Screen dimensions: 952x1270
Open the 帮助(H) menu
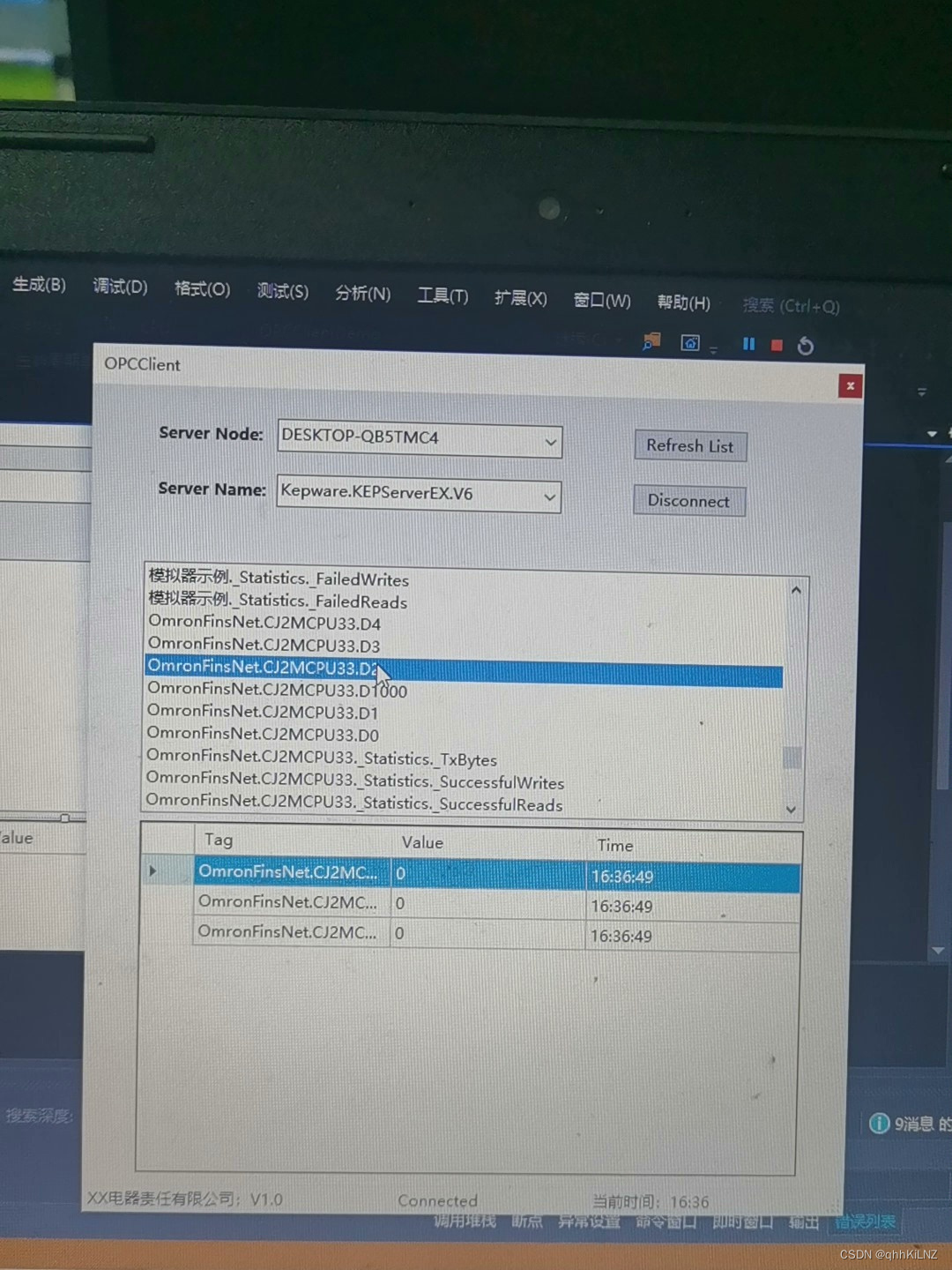(x=684, y=303)
